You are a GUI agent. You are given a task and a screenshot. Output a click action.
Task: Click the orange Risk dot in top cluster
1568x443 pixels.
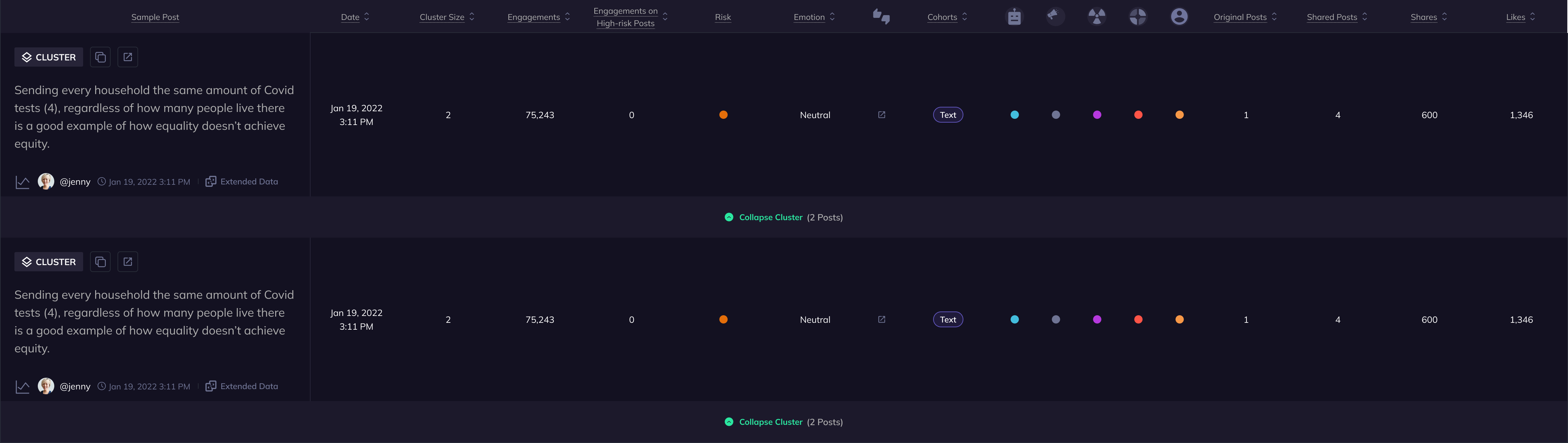click(723, 115)
